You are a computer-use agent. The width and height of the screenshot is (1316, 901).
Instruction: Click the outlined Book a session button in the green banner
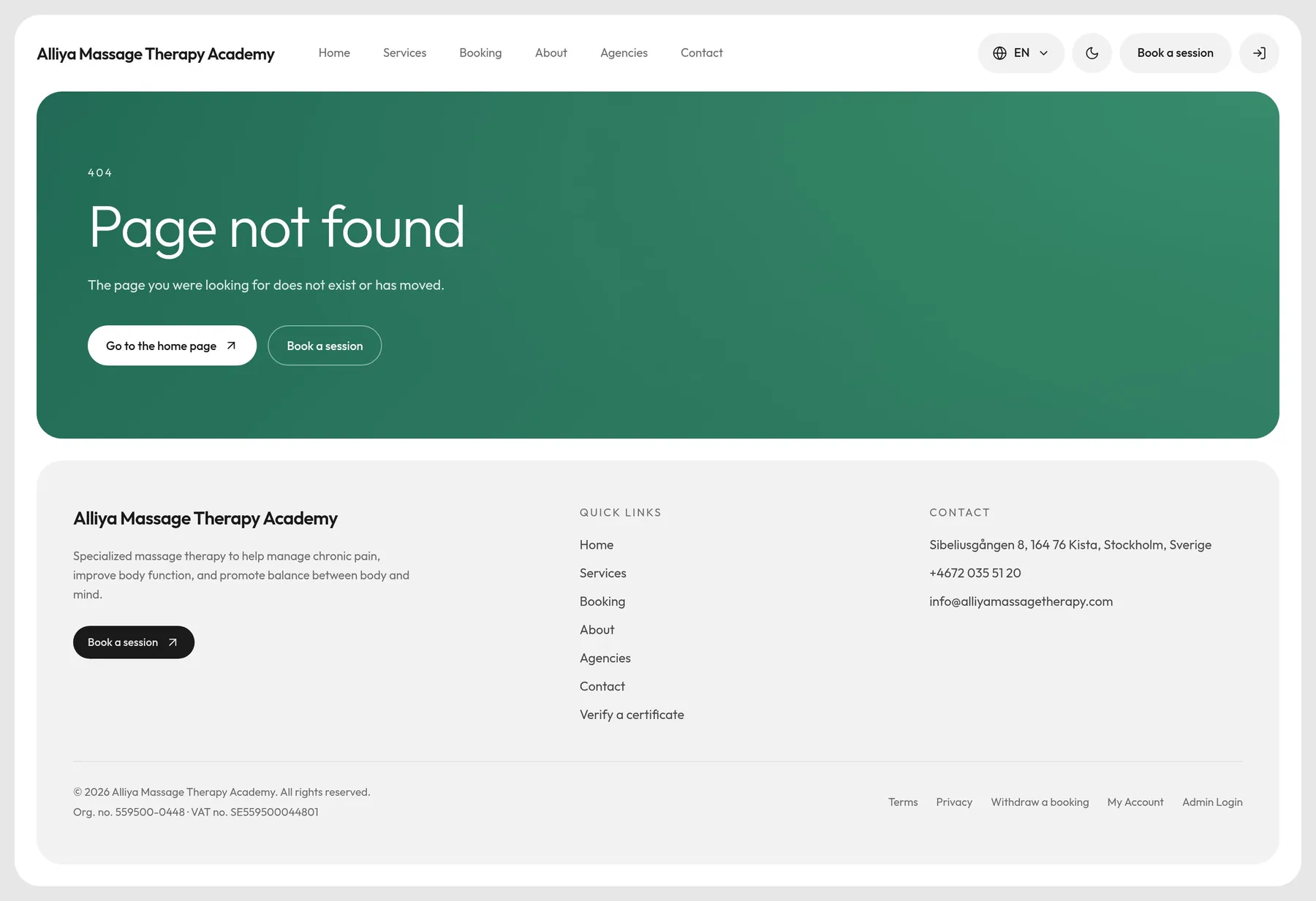click(325, 346)
